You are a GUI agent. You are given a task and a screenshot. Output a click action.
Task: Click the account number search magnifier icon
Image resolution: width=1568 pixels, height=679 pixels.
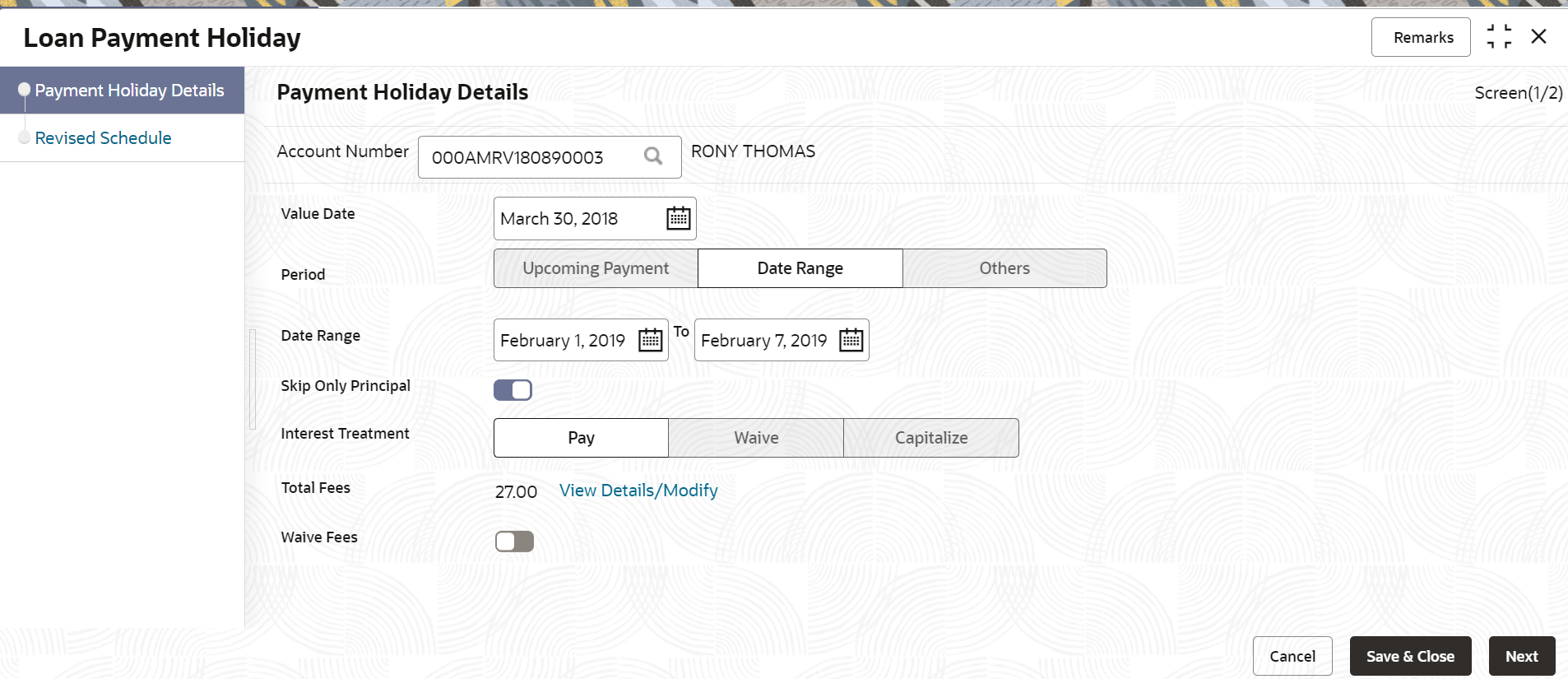coord(653,156)
